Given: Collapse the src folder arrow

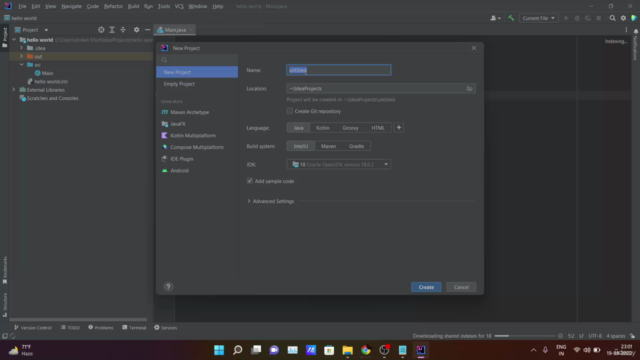Looking at the screenshot, I should [22, 64].
